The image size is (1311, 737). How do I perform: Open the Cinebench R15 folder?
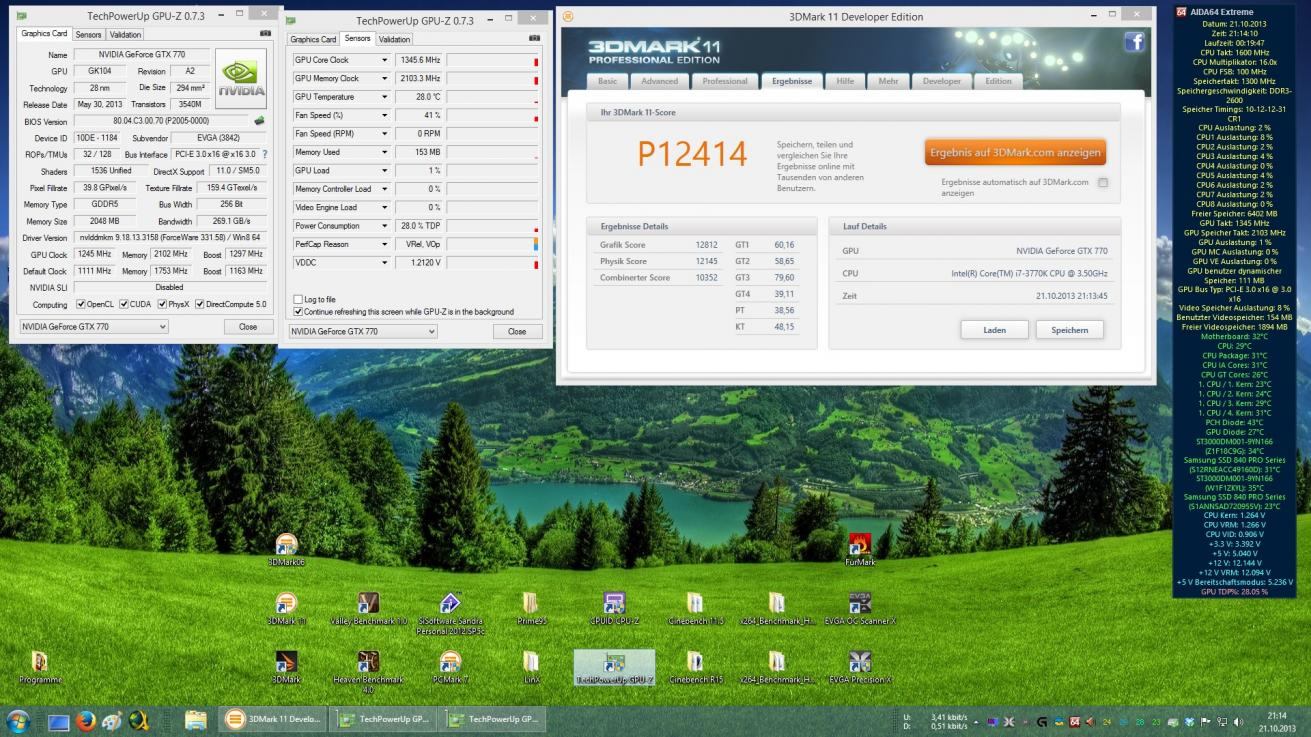point(695,668)
